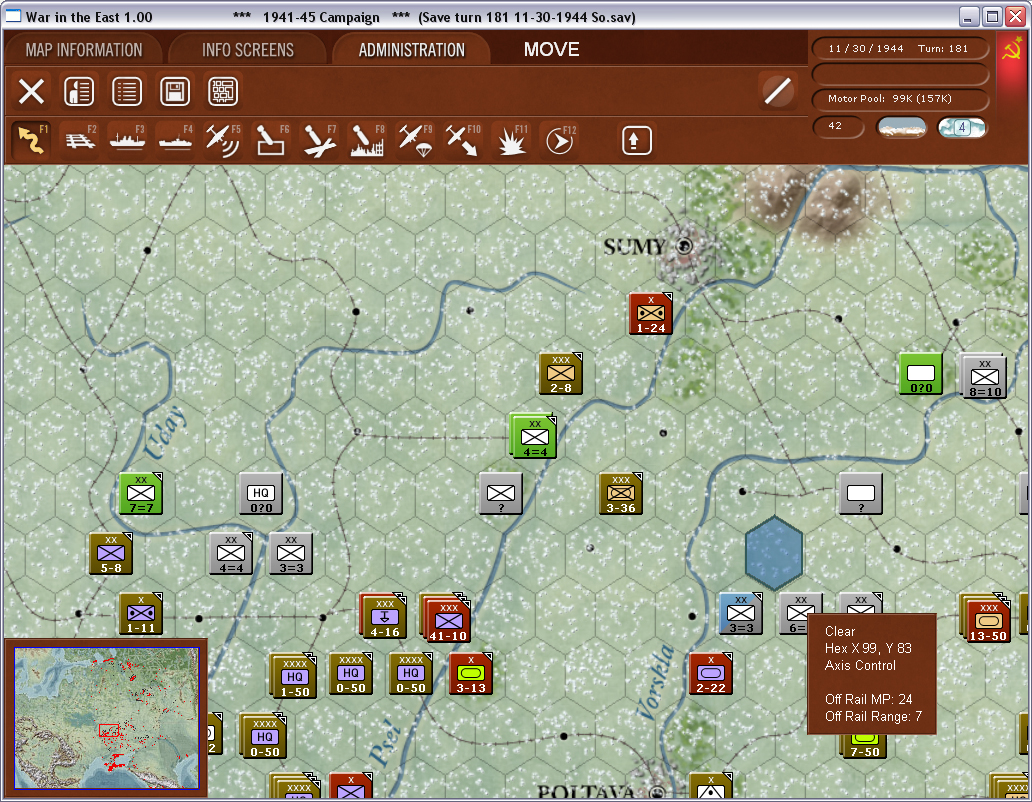This screenshot has height=802, width=1032.
Task: Select the brown corps unit 3-36
Action: (621, 493)
